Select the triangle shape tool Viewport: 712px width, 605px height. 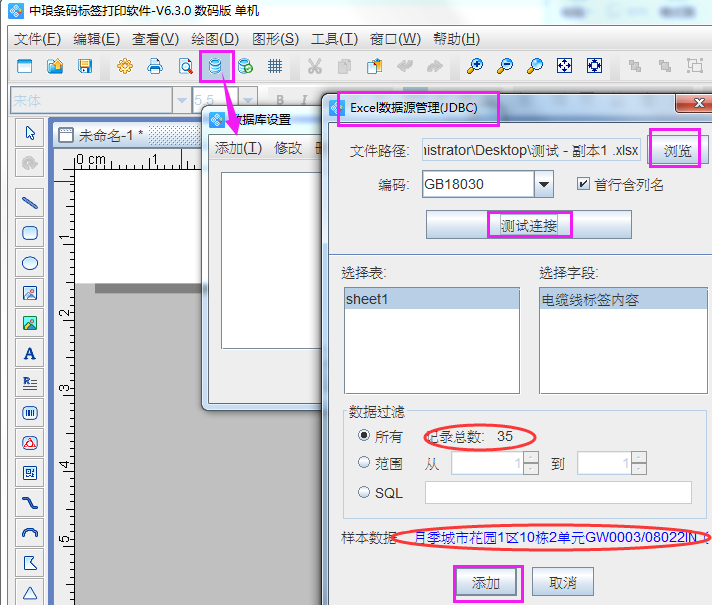[x=30, y=593]
